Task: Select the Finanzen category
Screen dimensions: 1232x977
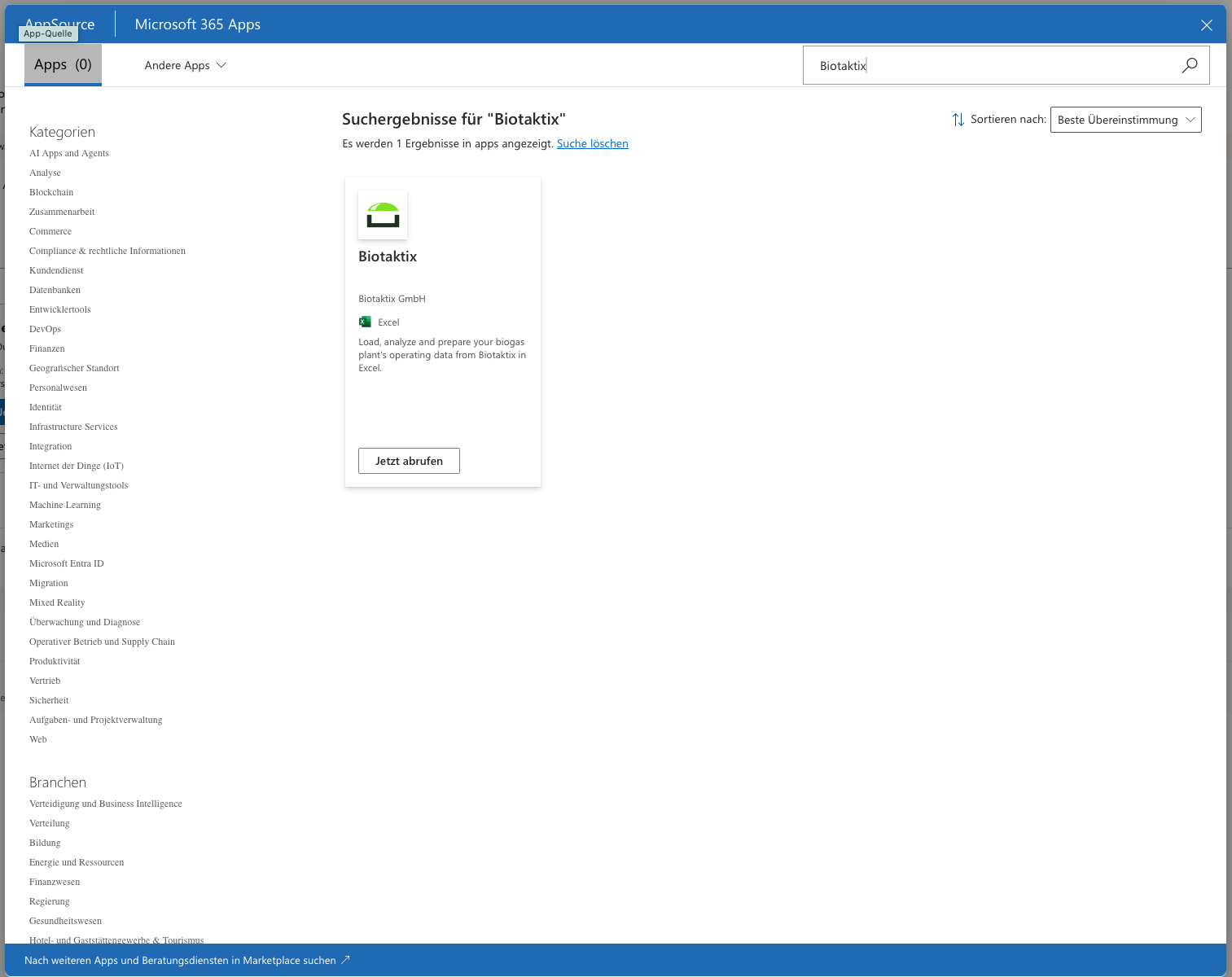Action: 47,348
